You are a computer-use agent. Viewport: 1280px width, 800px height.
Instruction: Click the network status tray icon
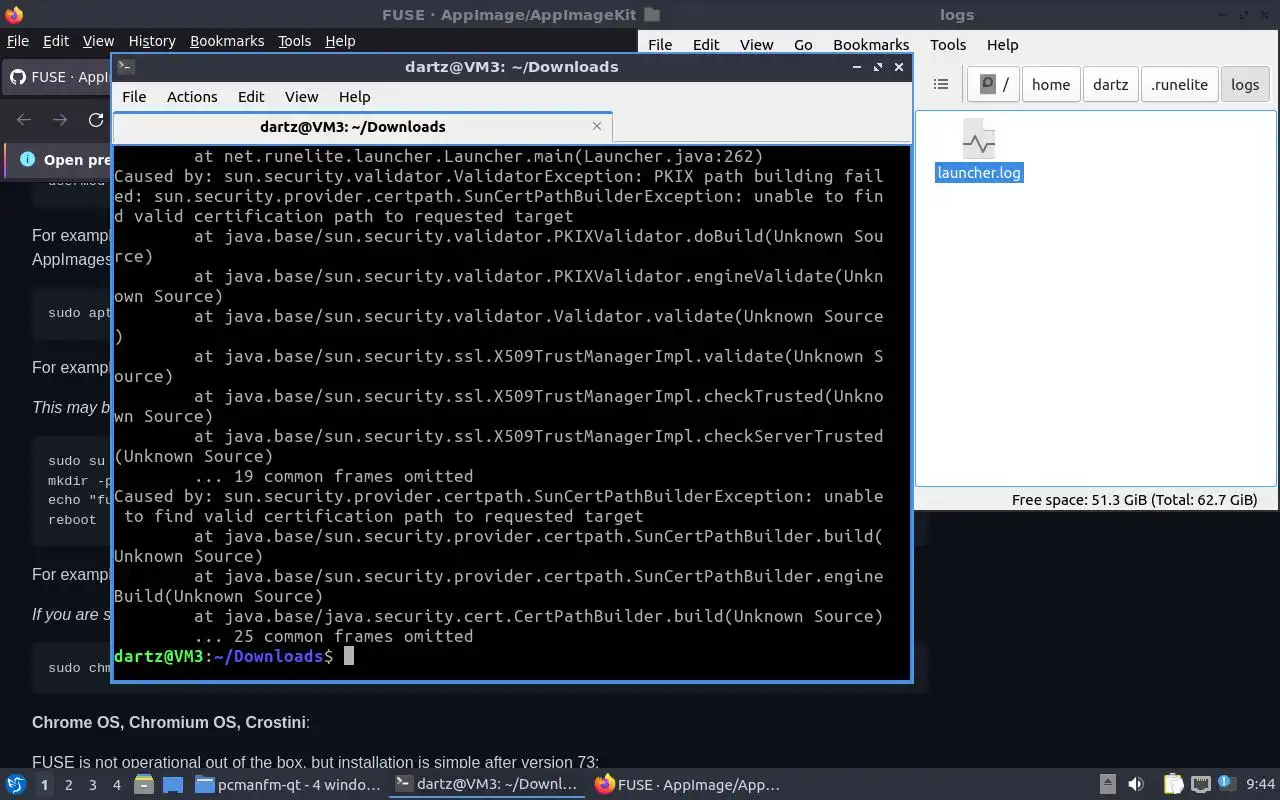1201,785
